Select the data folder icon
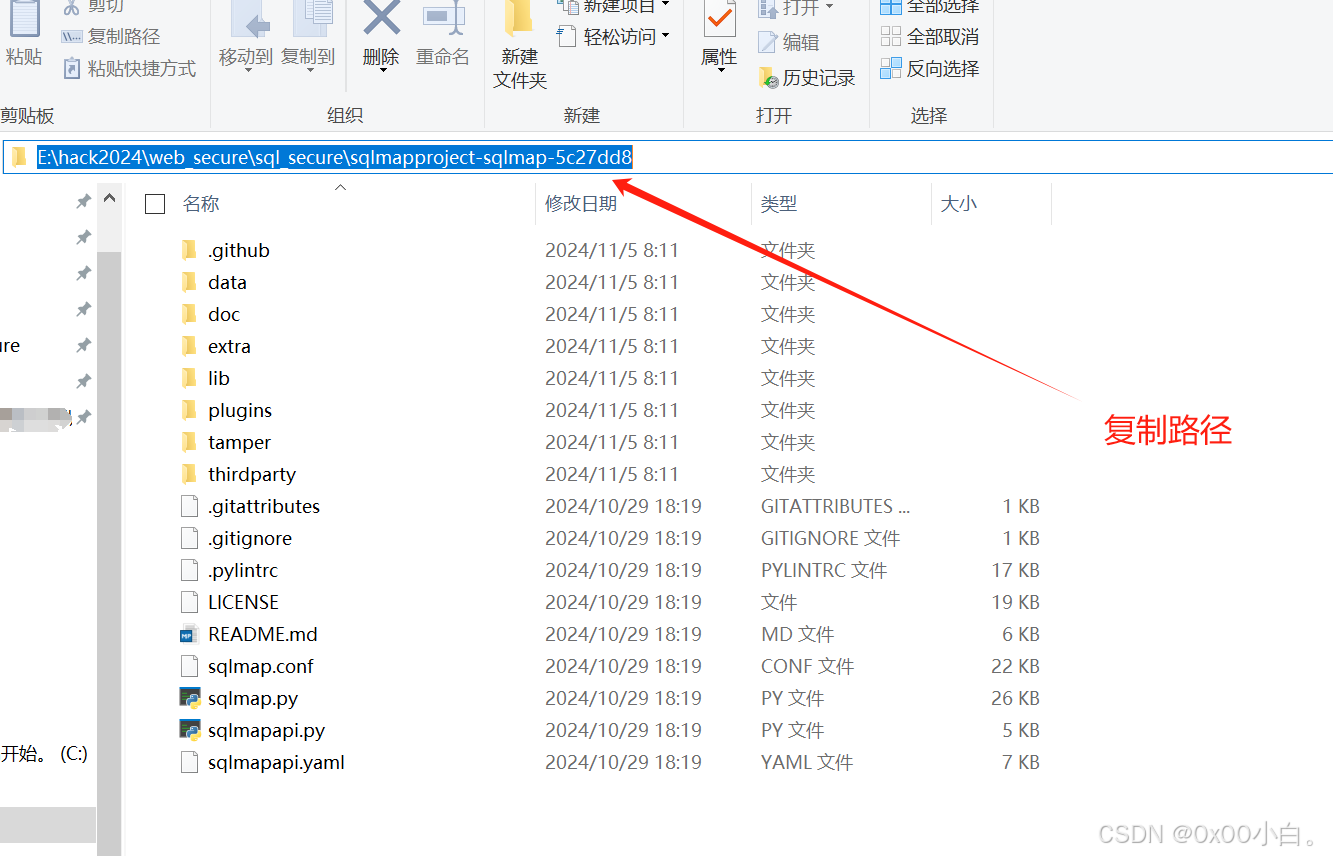 (x=189, y=282)
